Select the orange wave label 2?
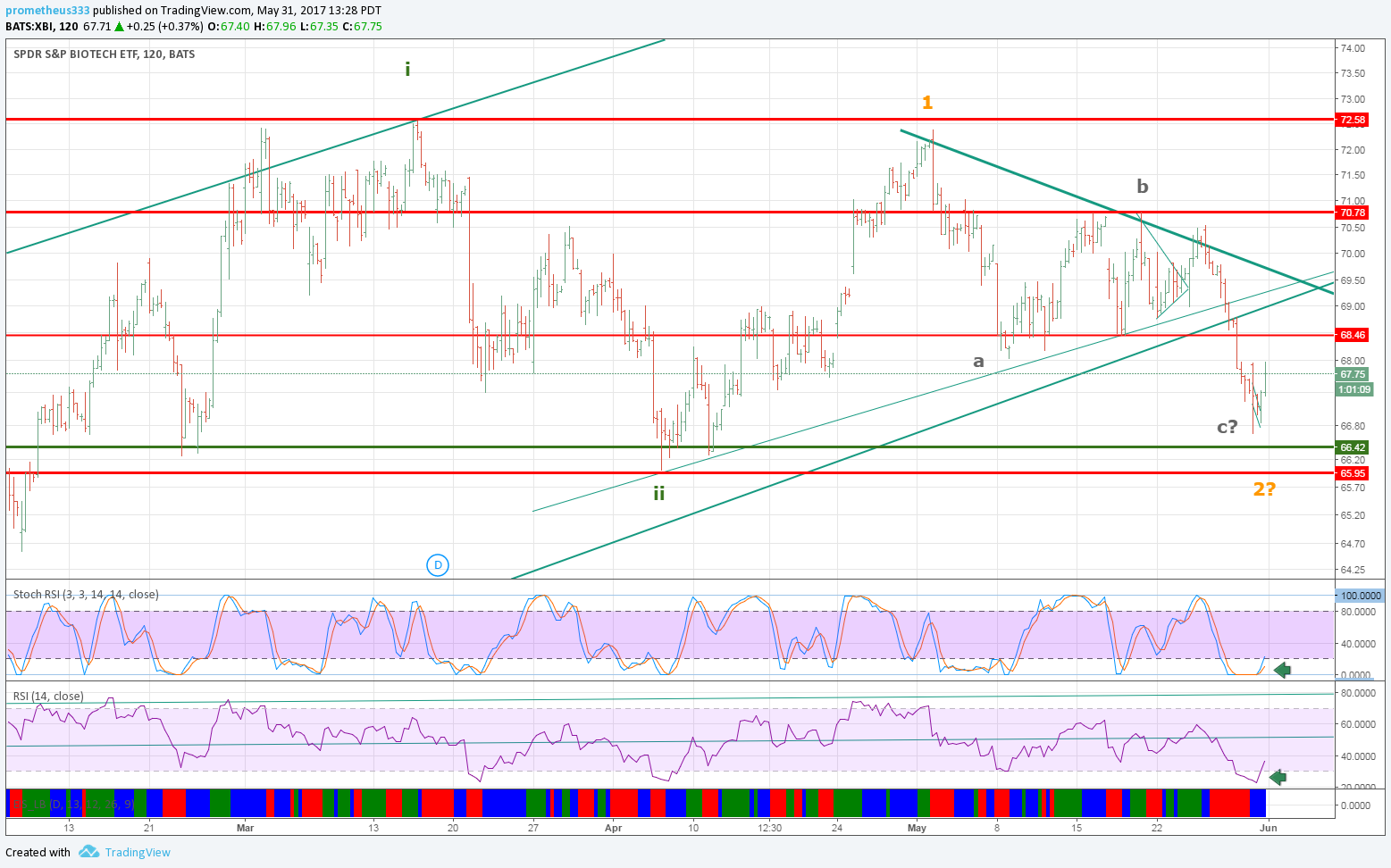The height and width of the screenshot is (868, 1391). click(1264, 488)
